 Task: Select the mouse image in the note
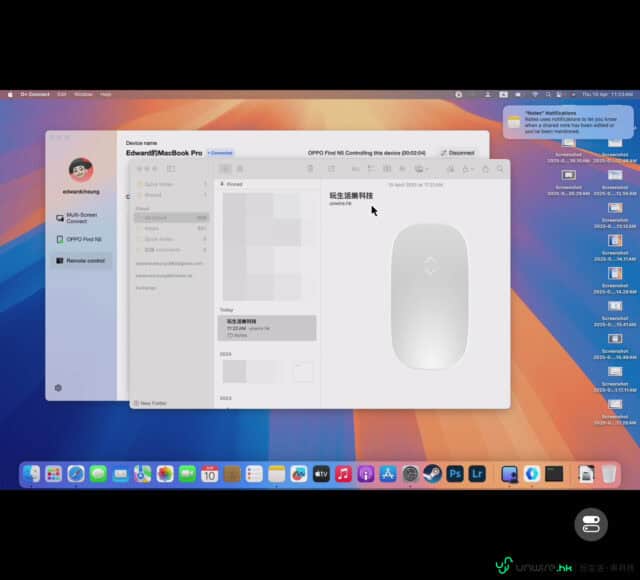click(x=429, y=296)
